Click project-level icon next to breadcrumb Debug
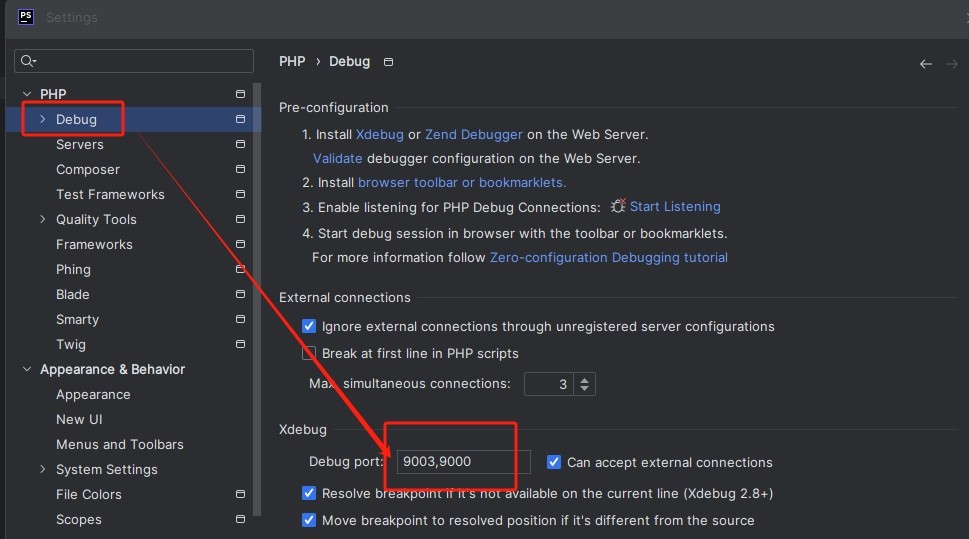The height and width of the screenshot is (539, 969). [x=389, y=62]
